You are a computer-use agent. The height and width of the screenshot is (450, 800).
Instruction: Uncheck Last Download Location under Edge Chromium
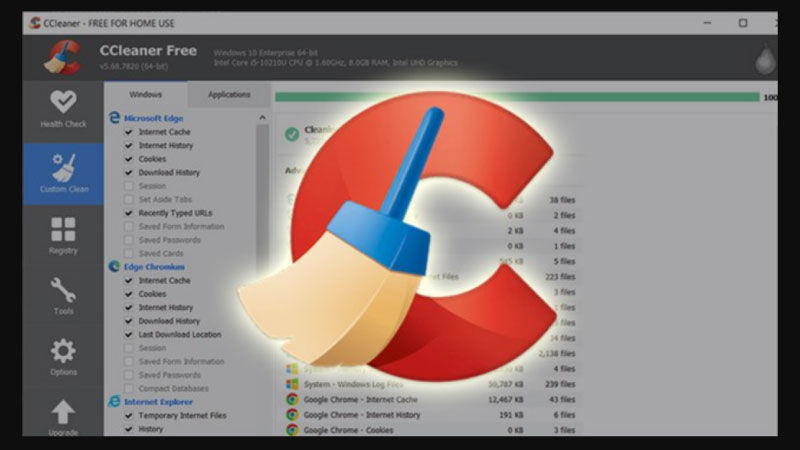129,334
